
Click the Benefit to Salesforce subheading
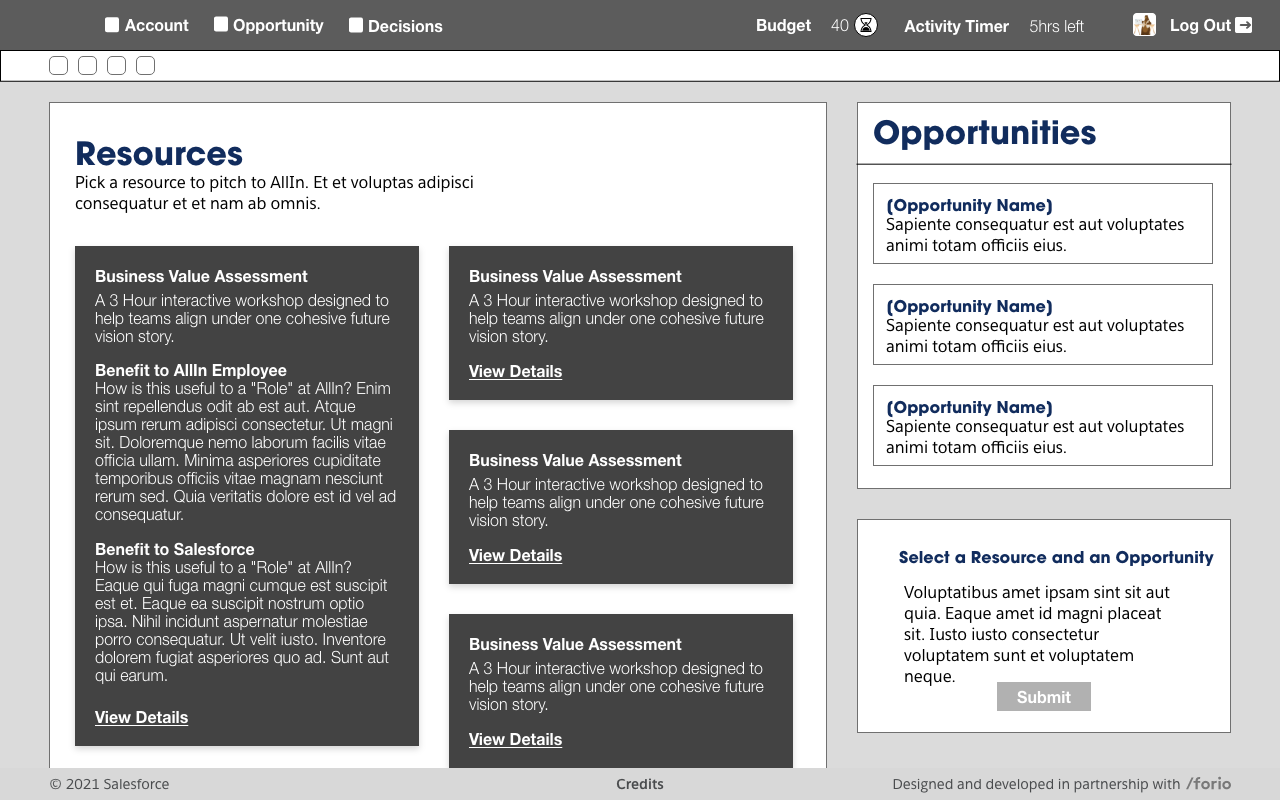[x=175, y=549]
